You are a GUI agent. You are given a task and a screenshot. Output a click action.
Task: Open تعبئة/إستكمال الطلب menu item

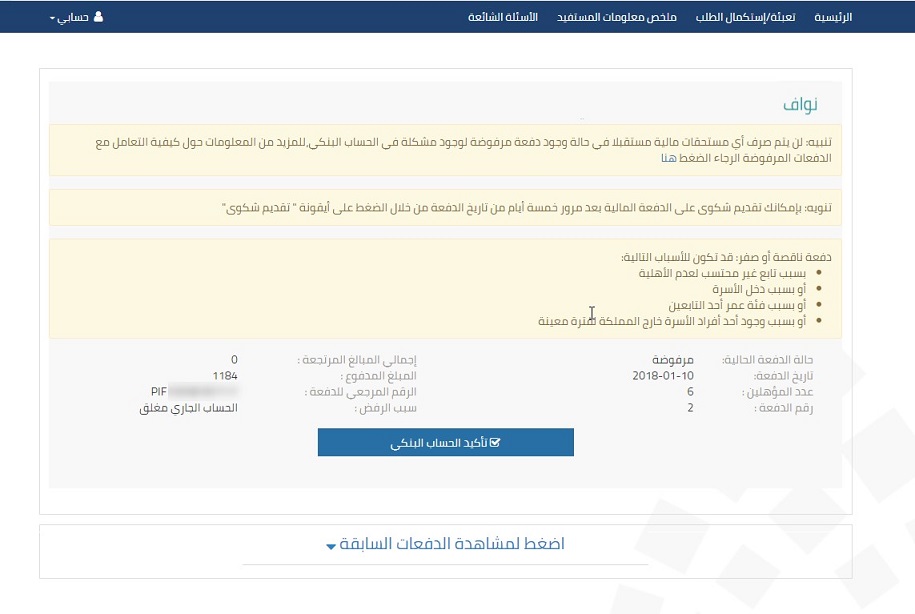[x=745, y=17]
